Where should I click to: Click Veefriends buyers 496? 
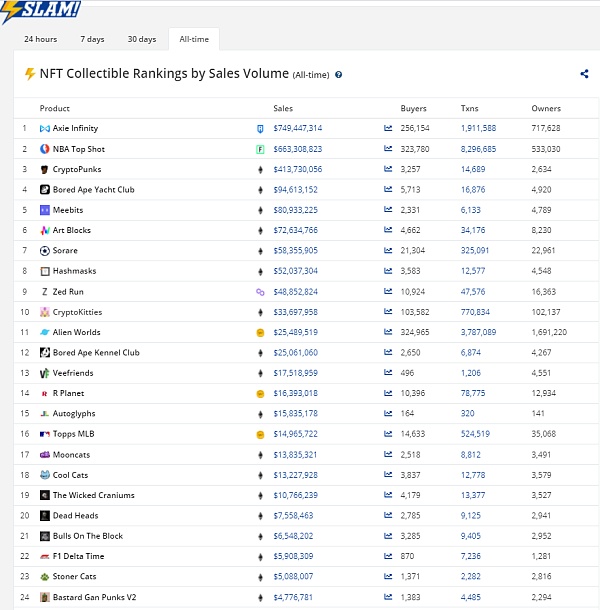pos(407,373)
